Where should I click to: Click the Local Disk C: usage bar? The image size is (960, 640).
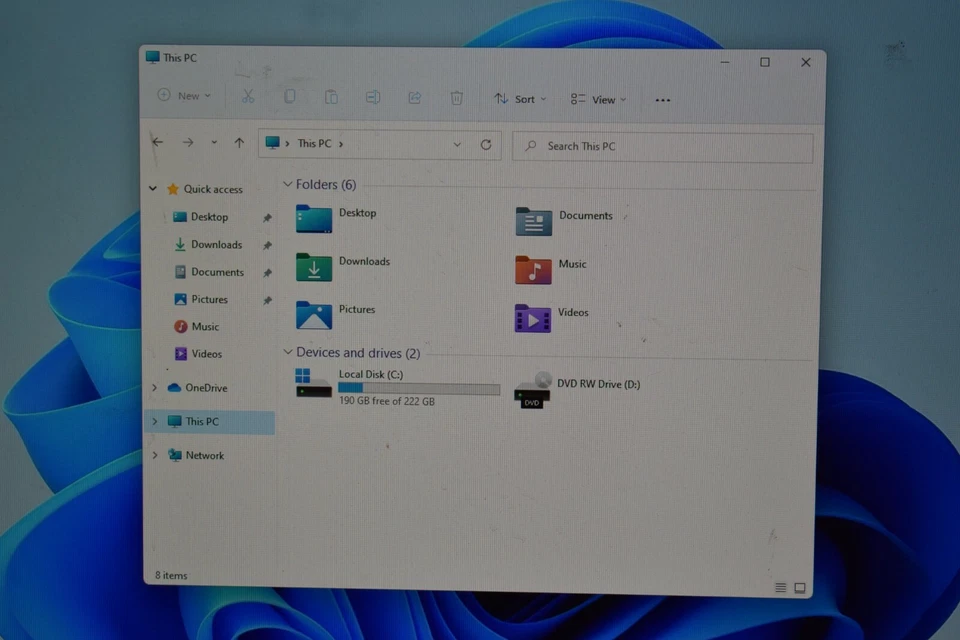pyautogui.click(x=419, y=388)
